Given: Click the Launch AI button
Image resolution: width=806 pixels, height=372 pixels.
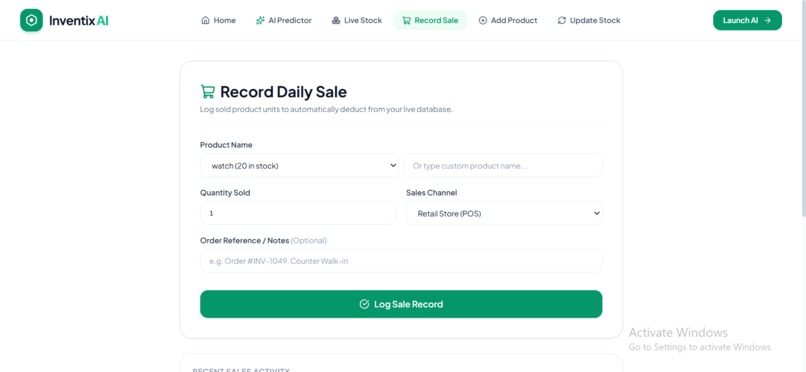Looking at the screenshot, I should pyautogui.click(x=747, y=21).
